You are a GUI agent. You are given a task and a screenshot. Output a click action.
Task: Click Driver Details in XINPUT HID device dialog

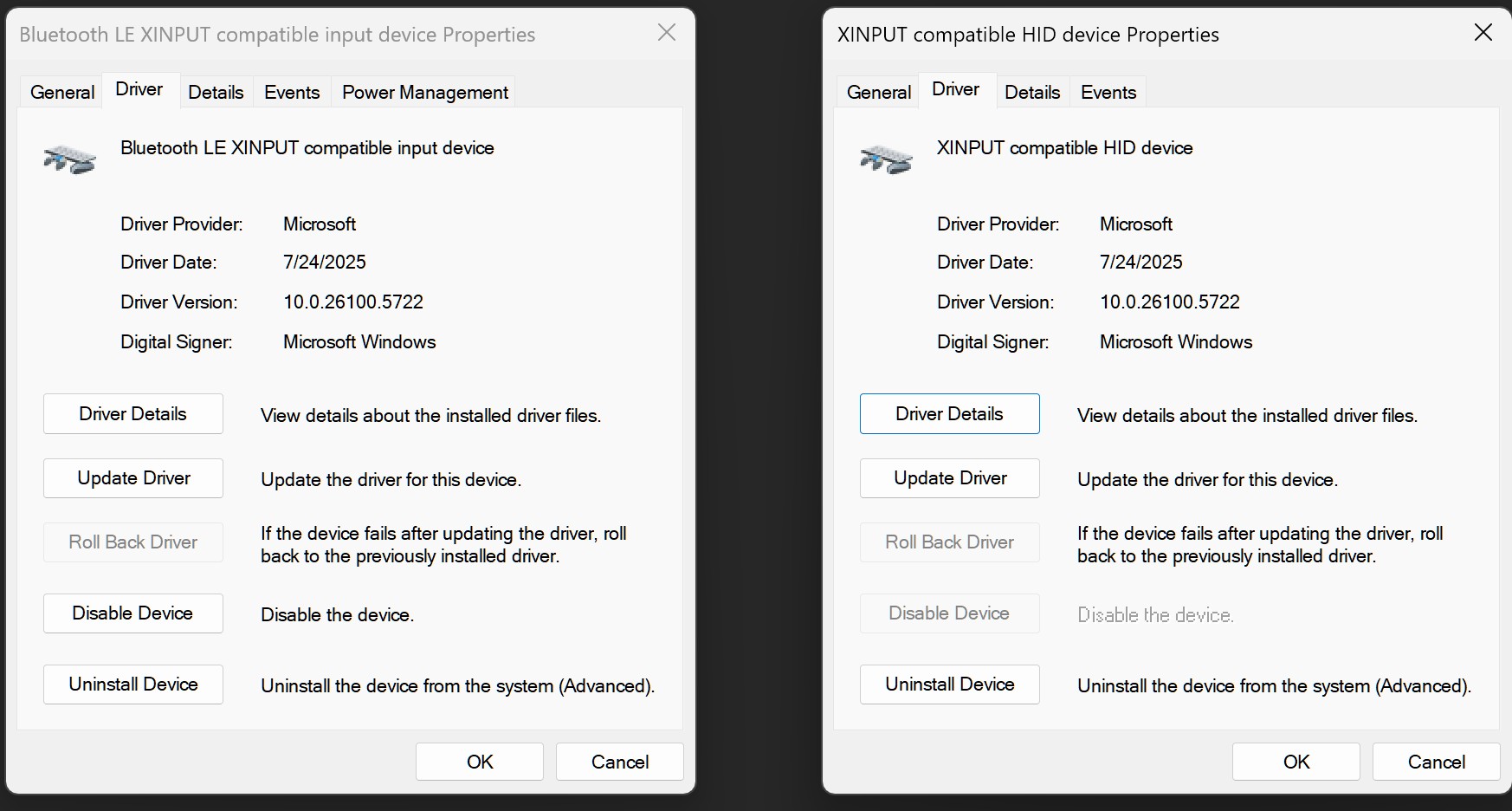(950, 414)
